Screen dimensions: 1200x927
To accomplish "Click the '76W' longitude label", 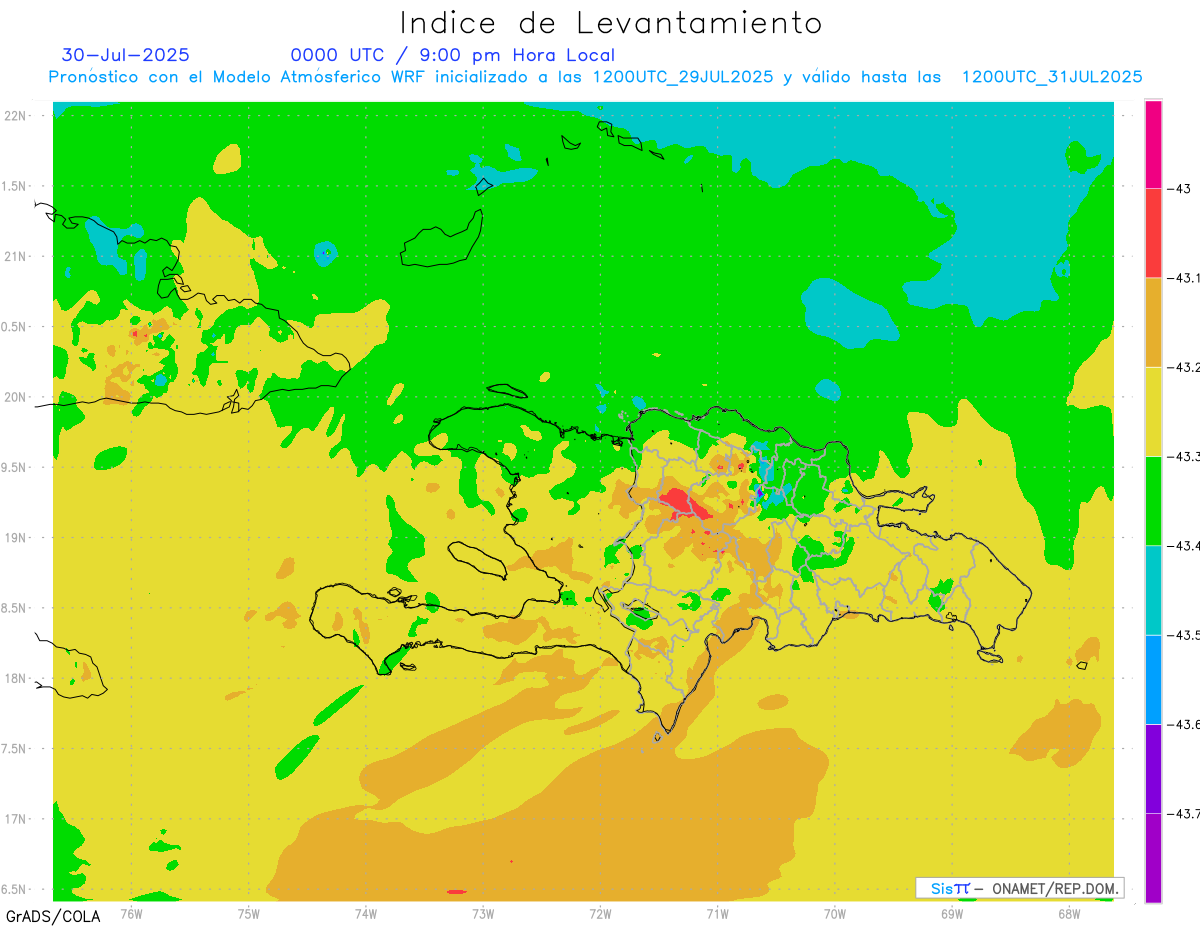I will [131, 913].
